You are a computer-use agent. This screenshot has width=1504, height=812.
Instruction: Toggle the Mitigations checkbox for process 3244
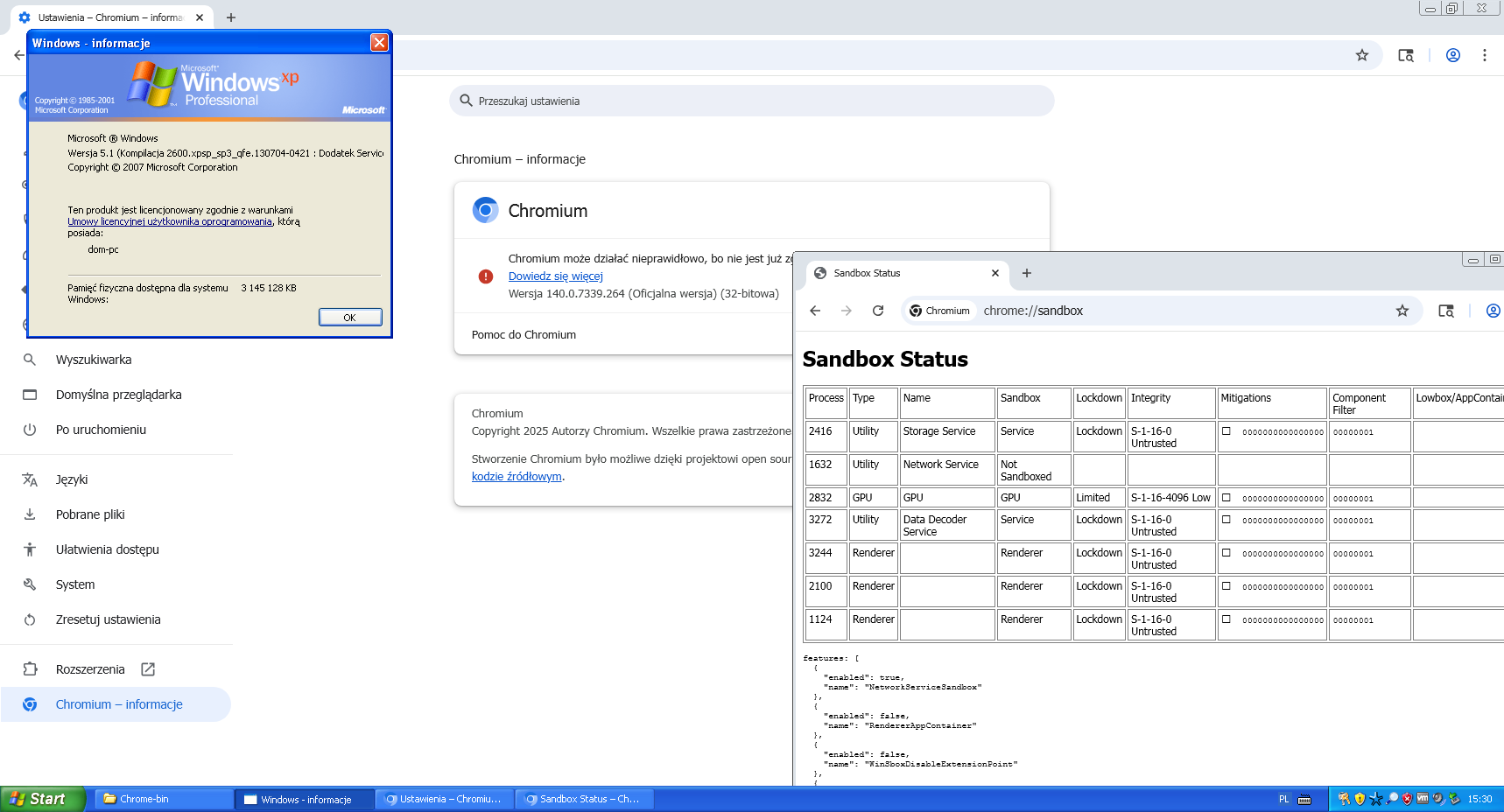(x=1226, y=553)
